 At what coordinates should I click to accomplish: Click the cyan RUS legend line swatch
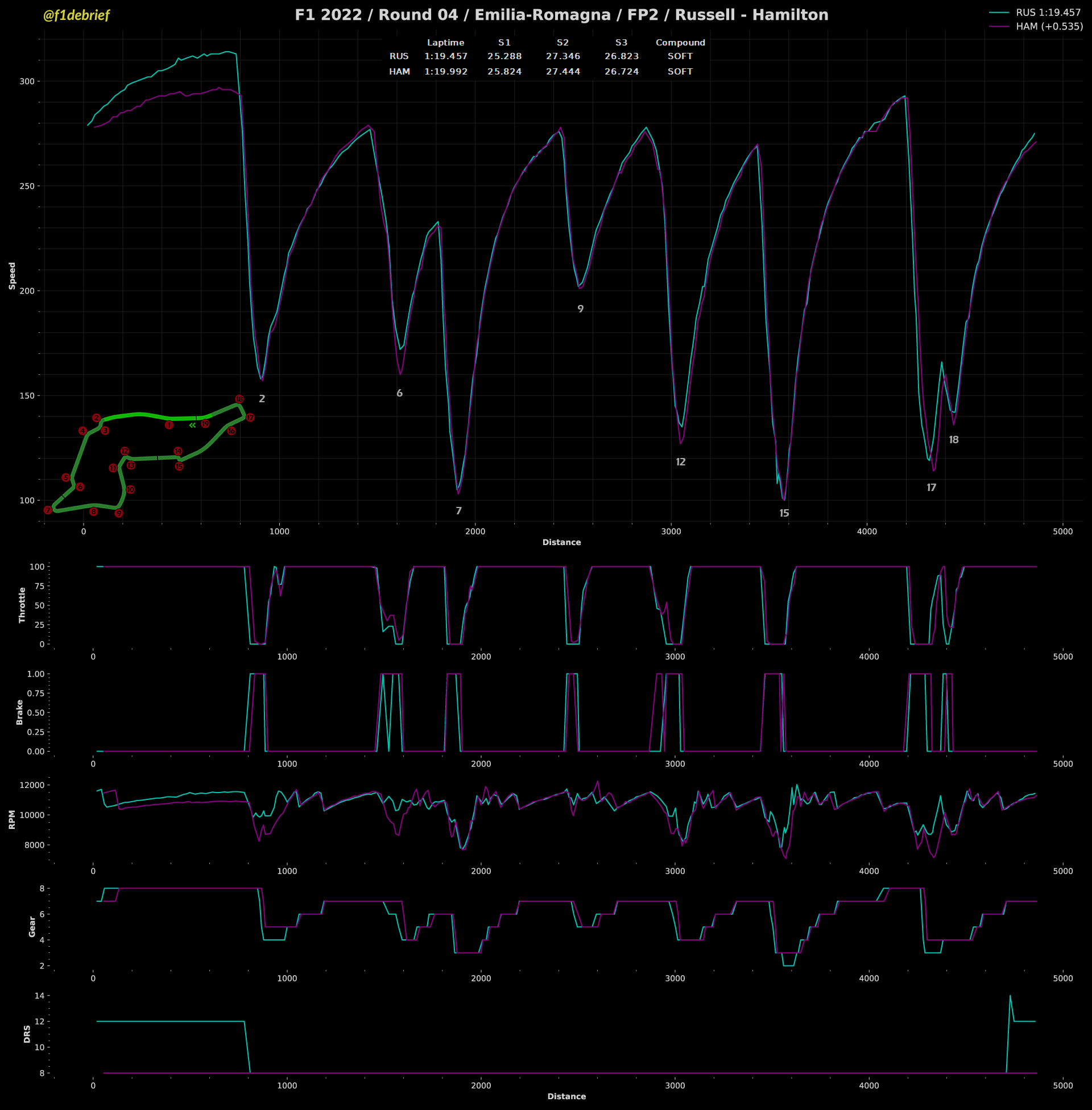[x=999, y=13]
